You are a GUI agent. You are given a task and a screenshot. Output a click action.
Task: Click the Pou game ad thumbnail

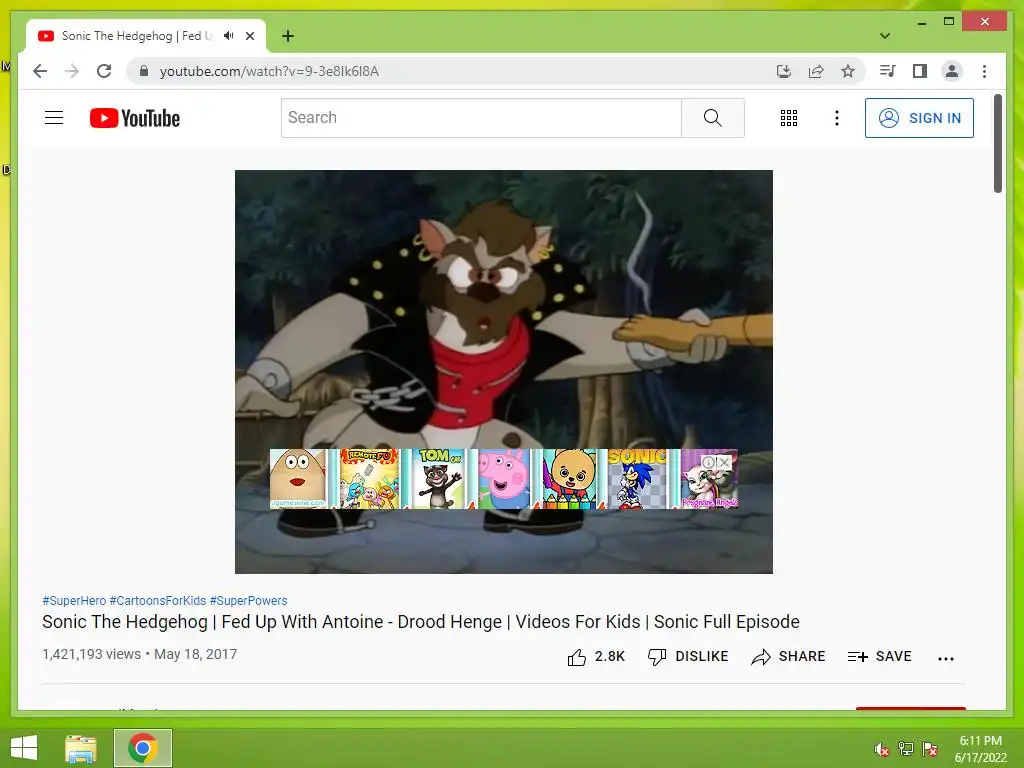[x=298, y=479]
